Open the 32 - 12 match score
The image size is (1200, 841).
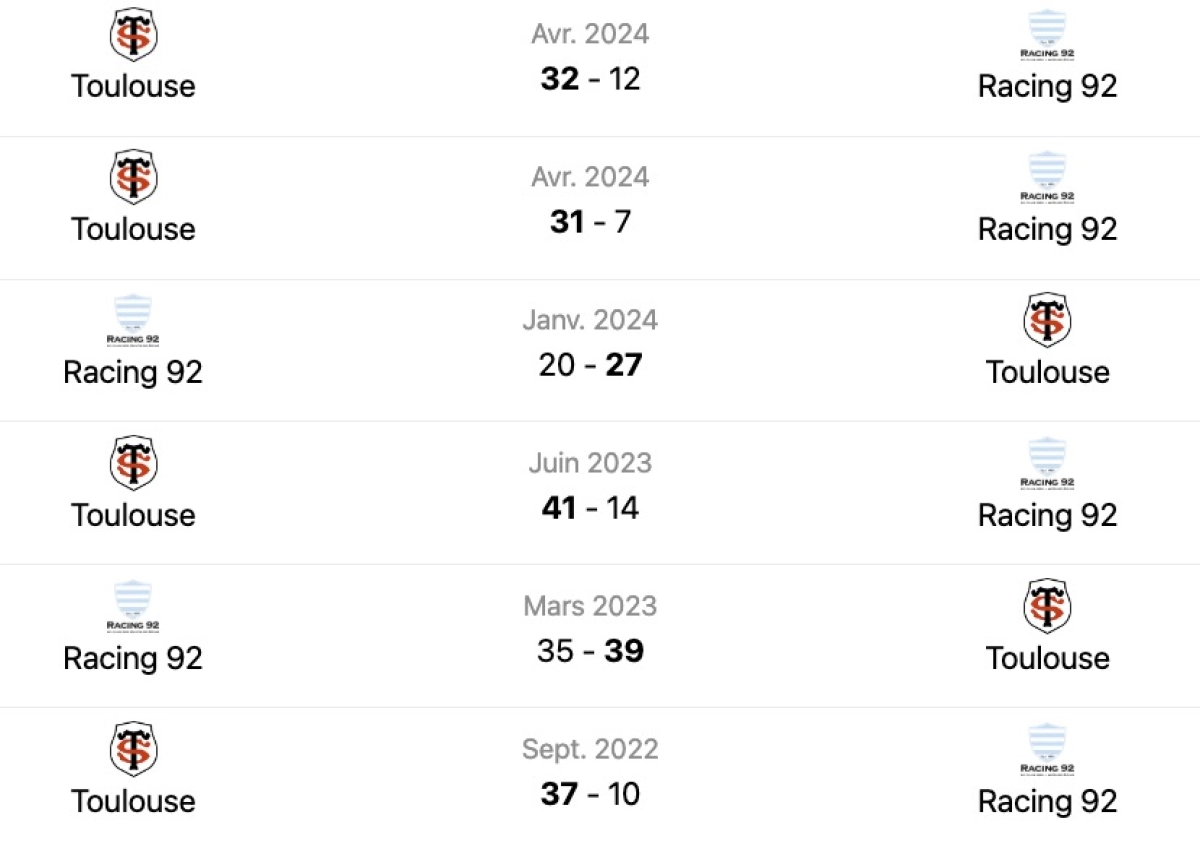[x=590, y=78]
